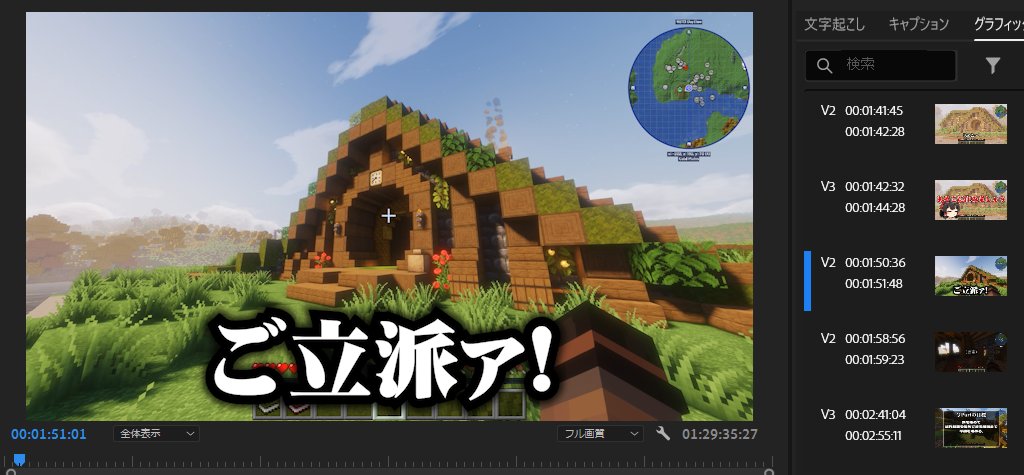
Task: Click current timecode 00:01:51:01
Action: 48,434
